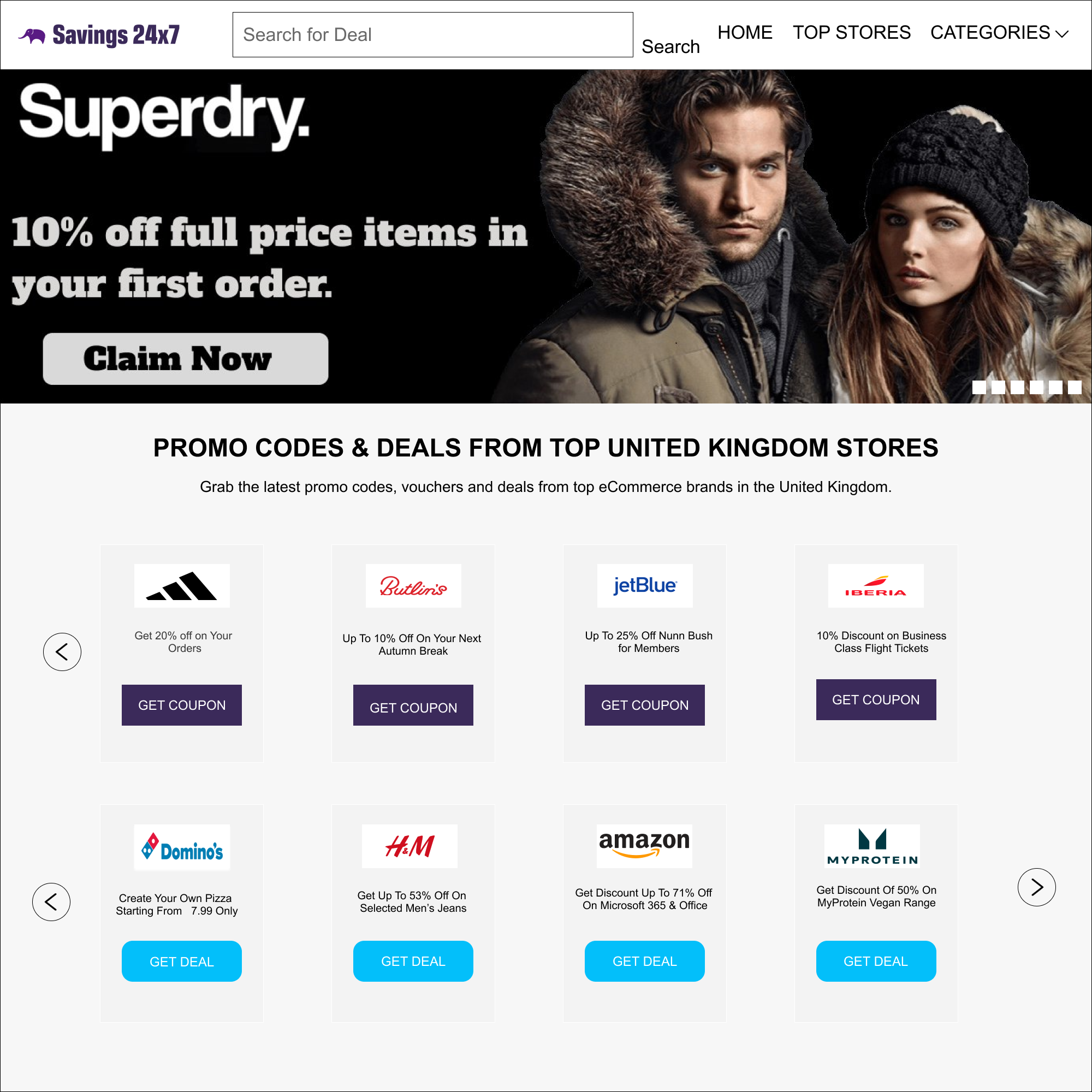Show next deals with right arrow
Screen dimensions: 1092x1092
coord(1037,887)
